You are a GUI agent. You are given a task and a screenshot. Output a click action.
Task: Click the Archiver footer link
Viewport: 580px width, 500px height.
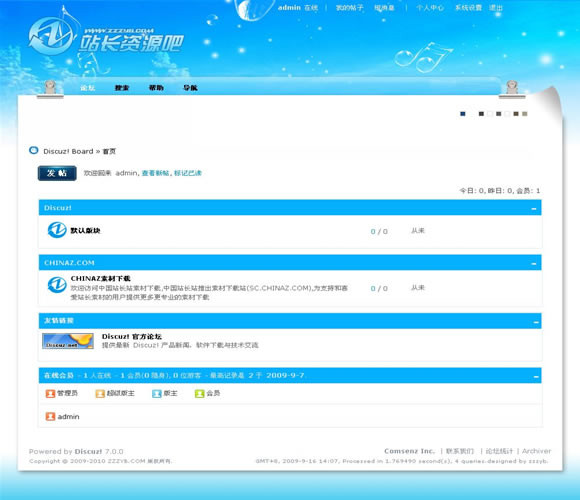pyautogui.click(x=536, y=451)
